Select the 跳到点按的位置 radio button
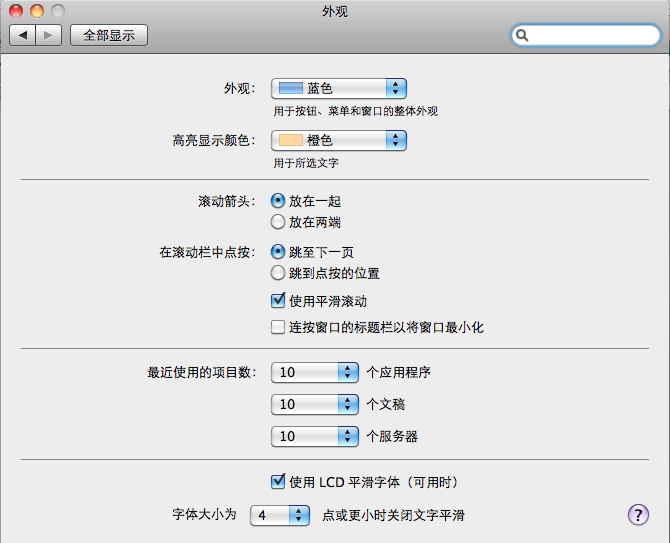The height and width of the screenshot is (543, 670). tap(278, 273)
